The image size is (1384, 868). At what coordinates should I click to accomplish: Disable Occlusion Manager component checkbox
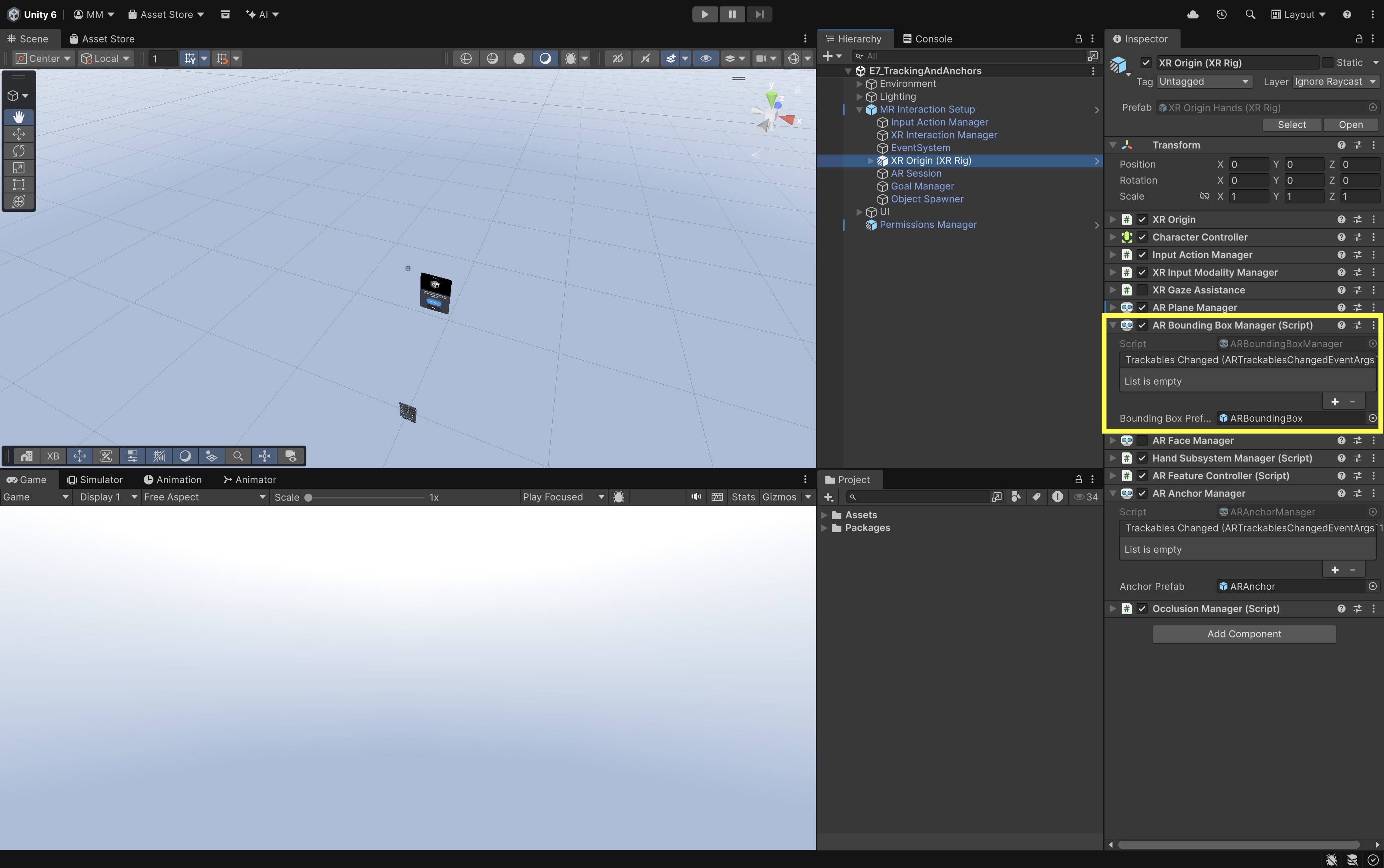pos(1142,609)
